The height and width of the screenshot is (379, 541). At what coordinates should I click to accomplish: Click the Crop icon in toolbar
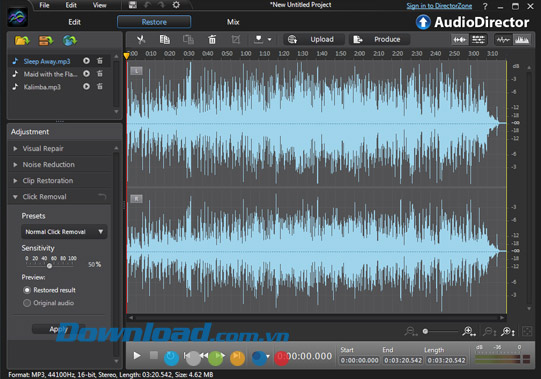(x=236, y=39)
